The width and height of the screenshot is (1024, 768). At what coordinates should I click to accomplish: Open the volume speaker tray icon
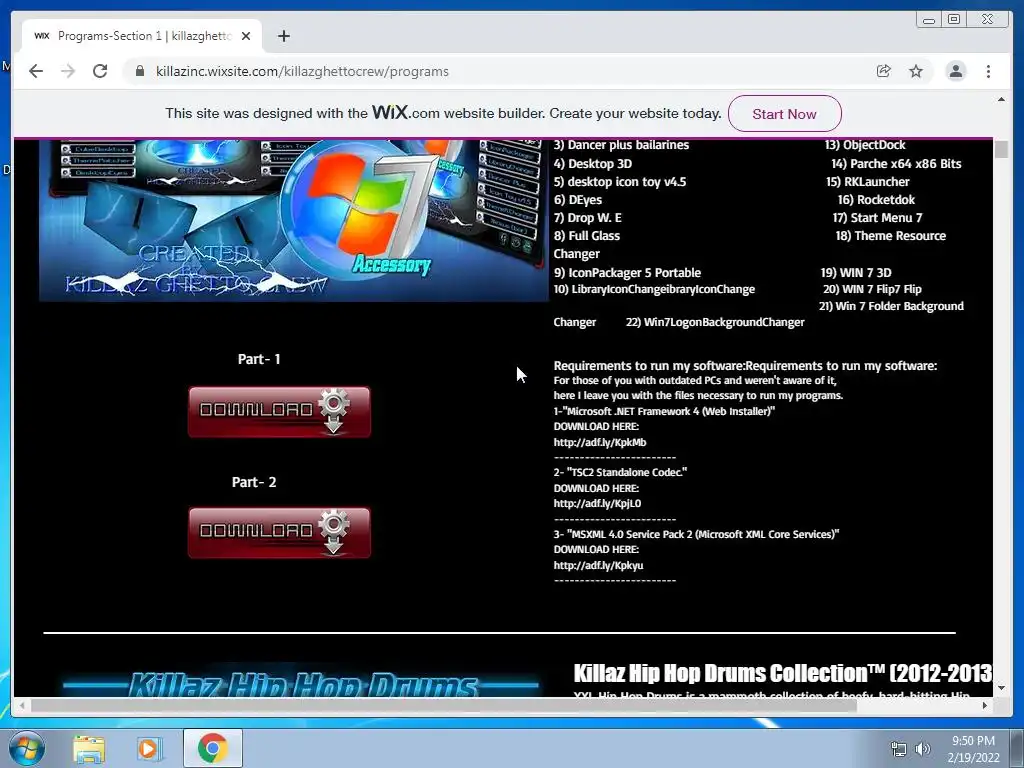(922, 749)
